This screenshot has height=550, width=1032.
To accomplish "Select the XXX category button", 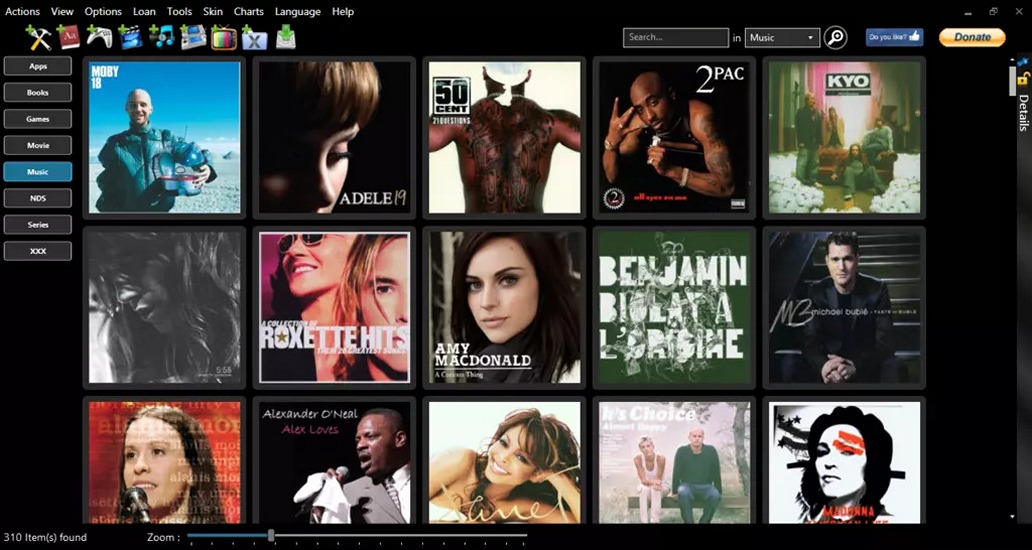I will (x=38, y=251).
